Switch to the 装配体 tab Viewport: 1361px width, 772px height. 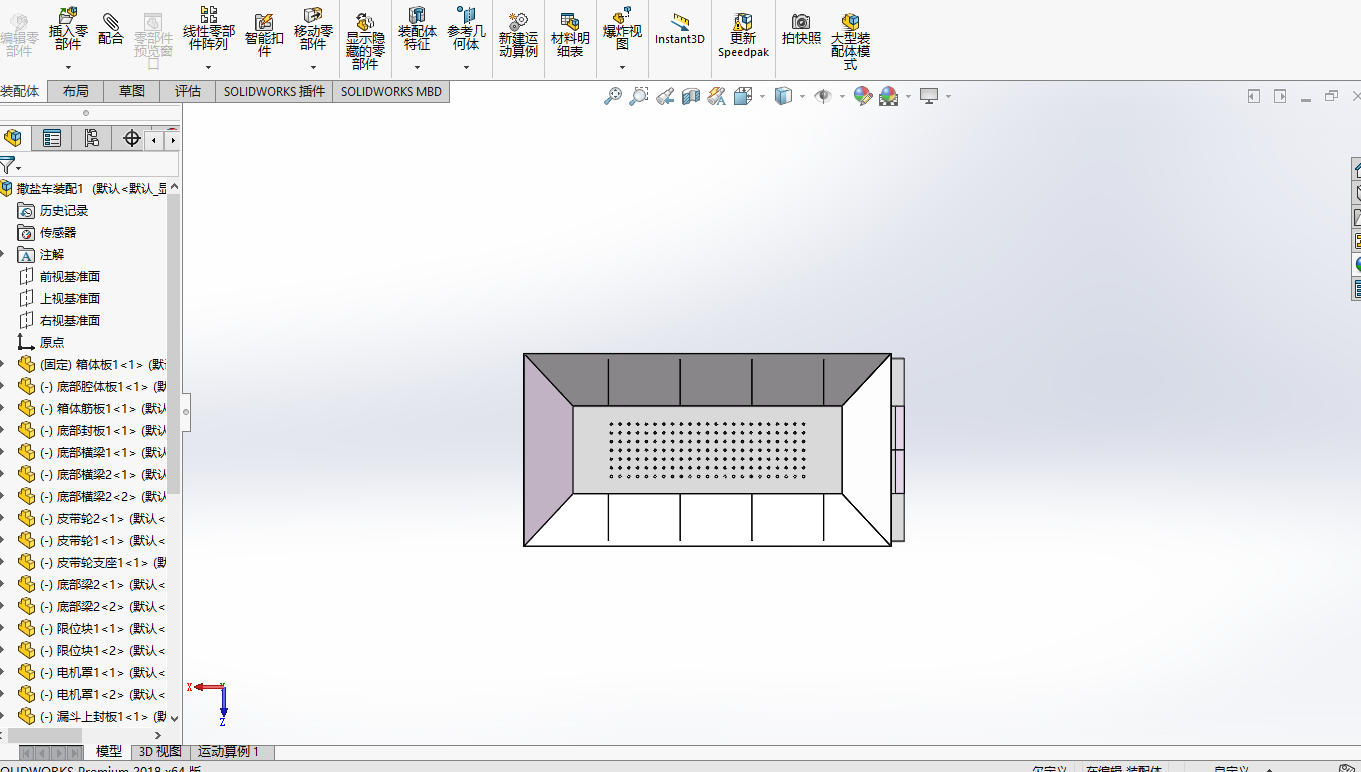coord(22,91)
